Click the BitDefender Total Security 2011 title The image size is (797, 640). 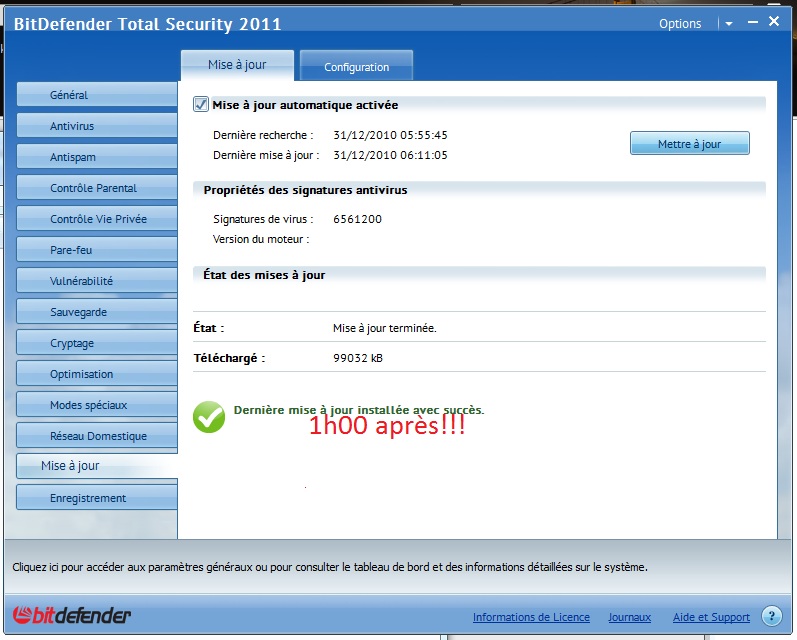pyautogui.click(x=147, y=24)
